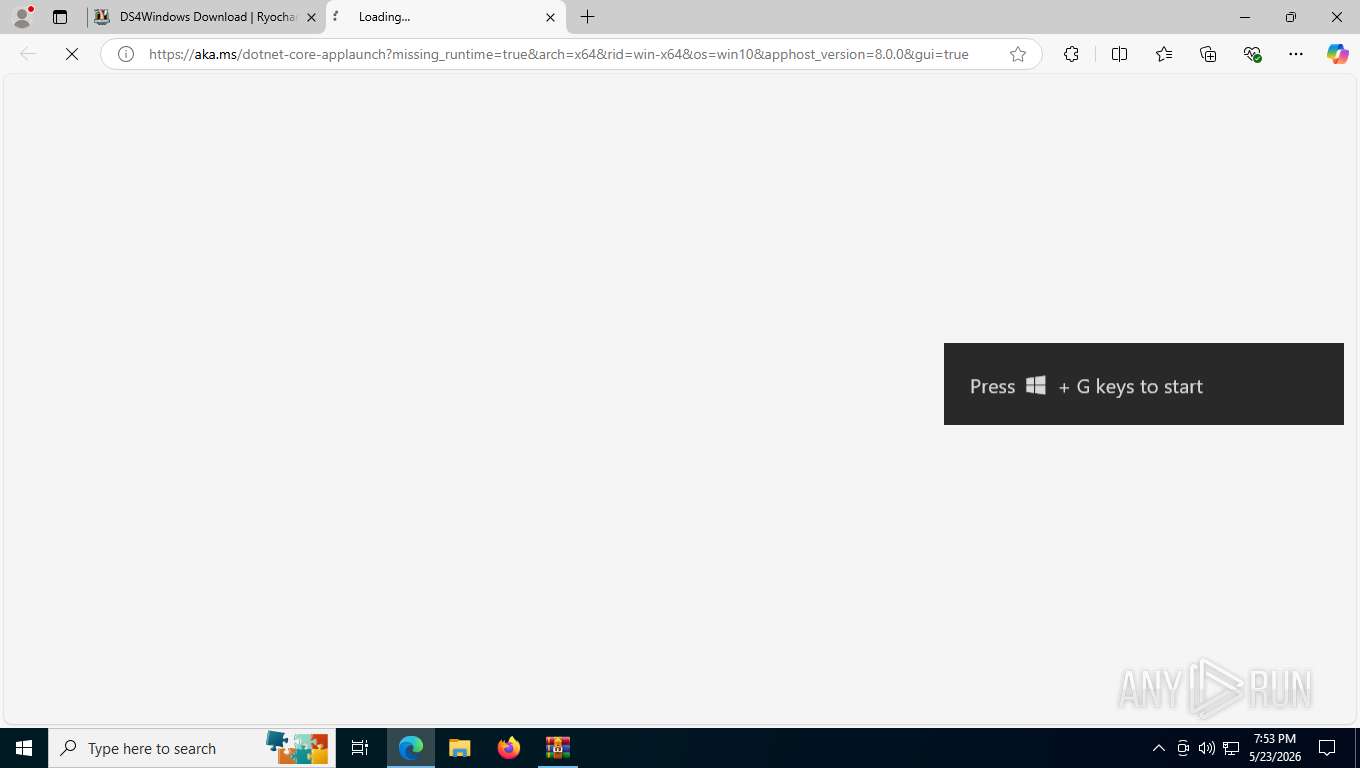Viewport: 1360px width, 768px height.
Task: Open Copilot sidebar
Action: (1338, 54)
